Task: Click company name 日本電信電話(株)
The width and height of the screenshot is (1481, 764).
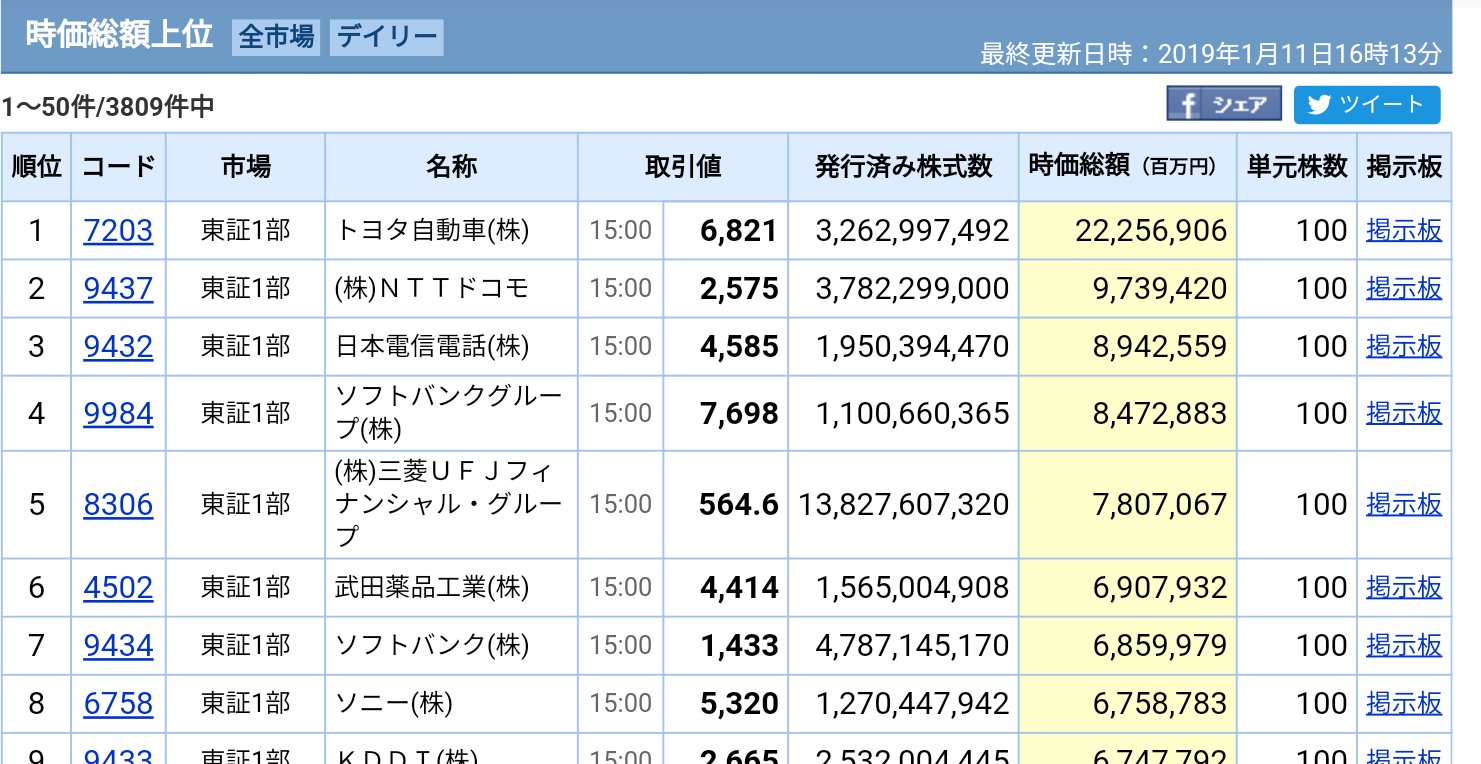Action: coord(432,347)
